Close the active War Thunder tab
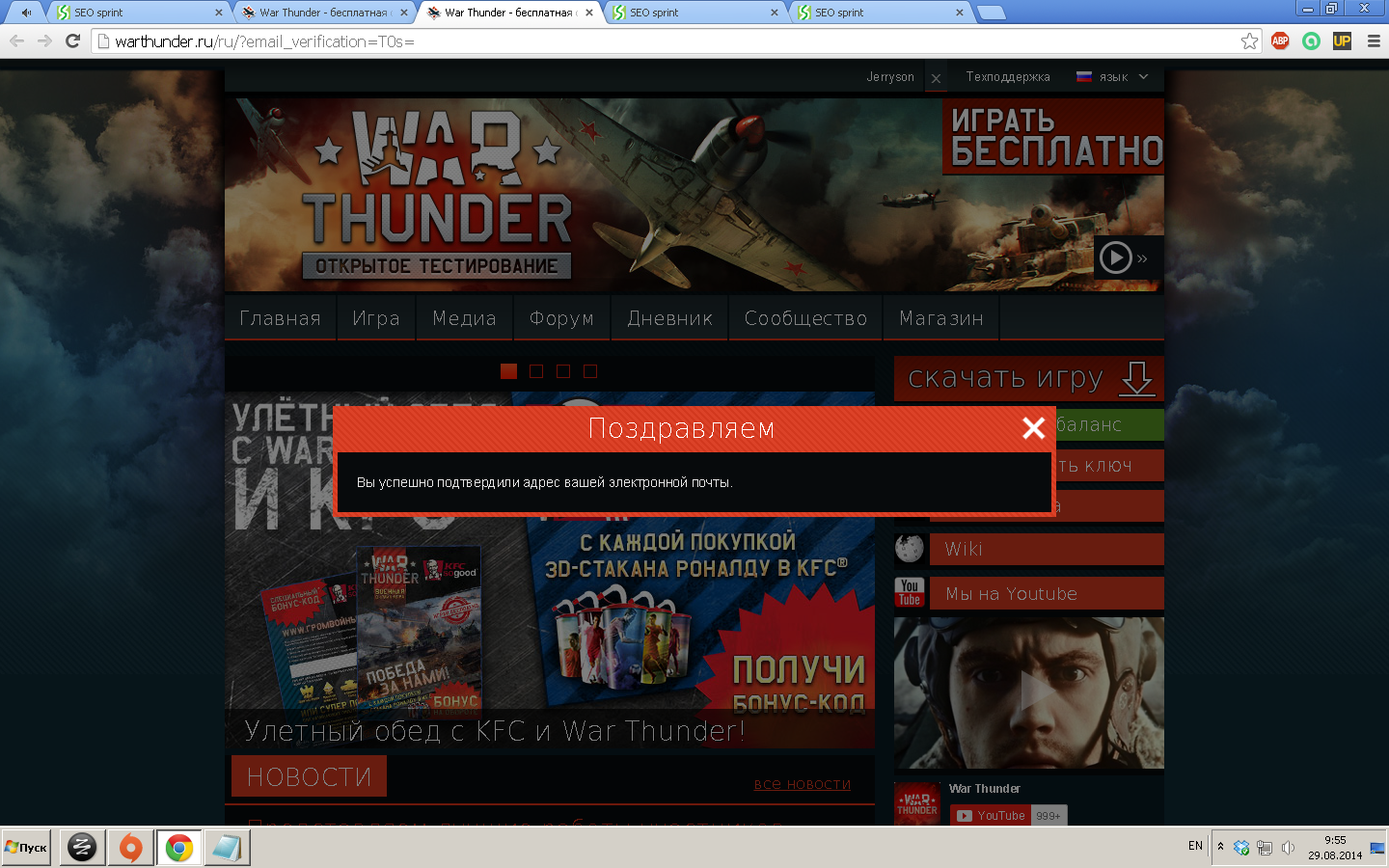1389x868 pixels. pos(589,13)
